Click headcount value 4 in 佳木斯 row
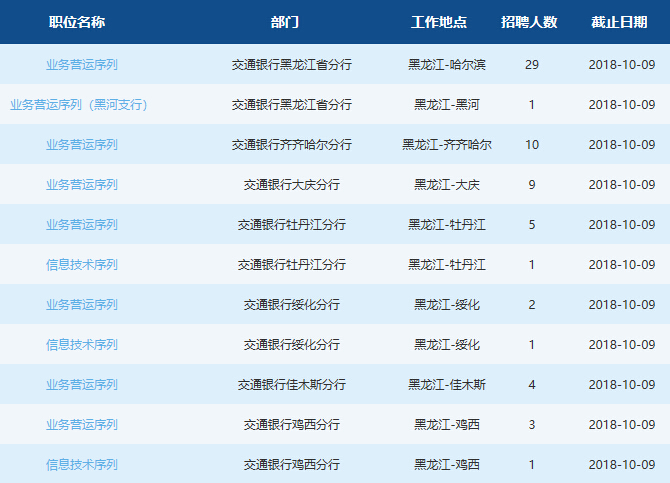 pos(532,385)
